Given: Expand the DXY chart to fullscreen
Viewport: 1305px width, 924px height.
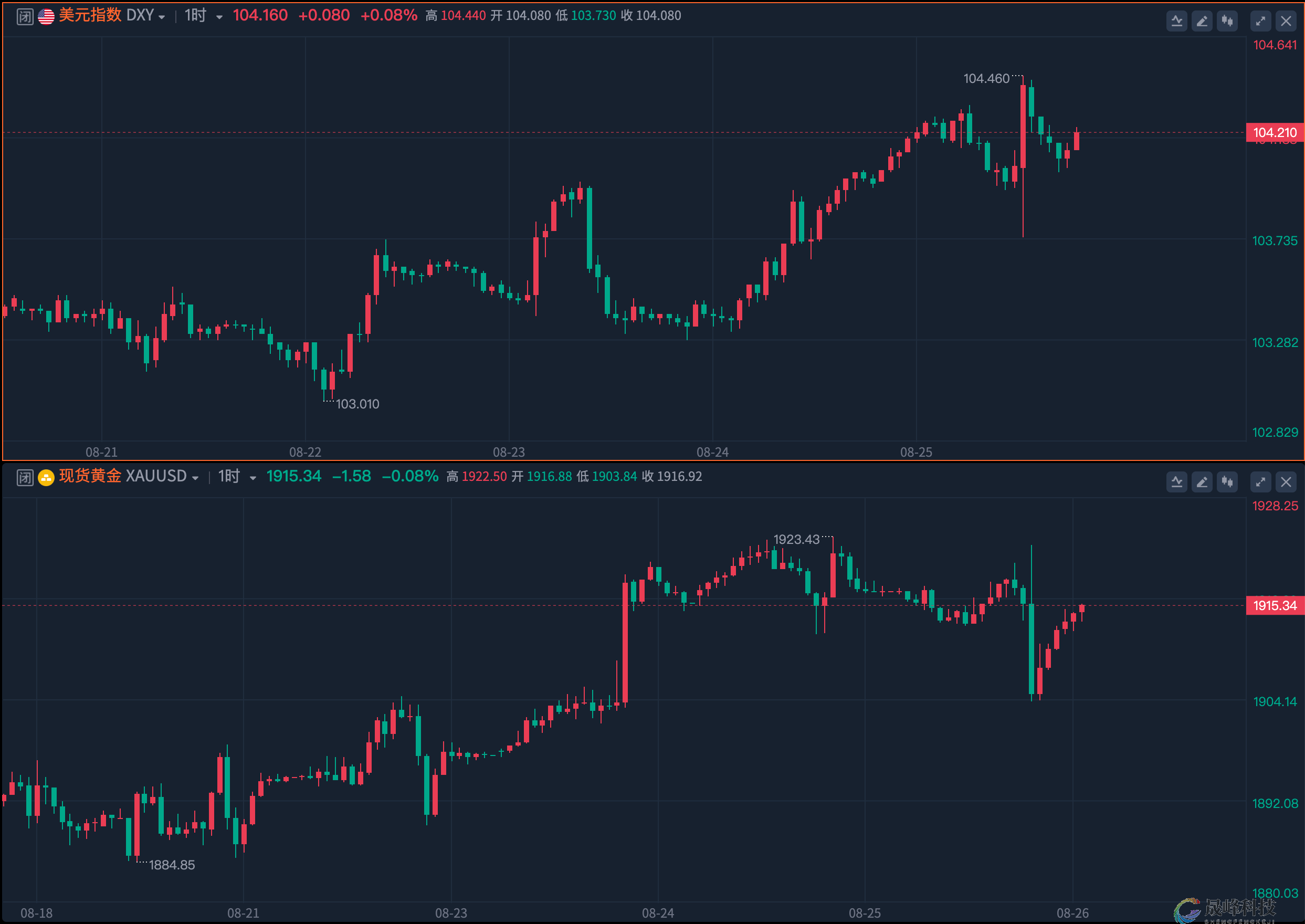Looking at the screenshot, I should pyautogui.click(x=1260, y=22).
